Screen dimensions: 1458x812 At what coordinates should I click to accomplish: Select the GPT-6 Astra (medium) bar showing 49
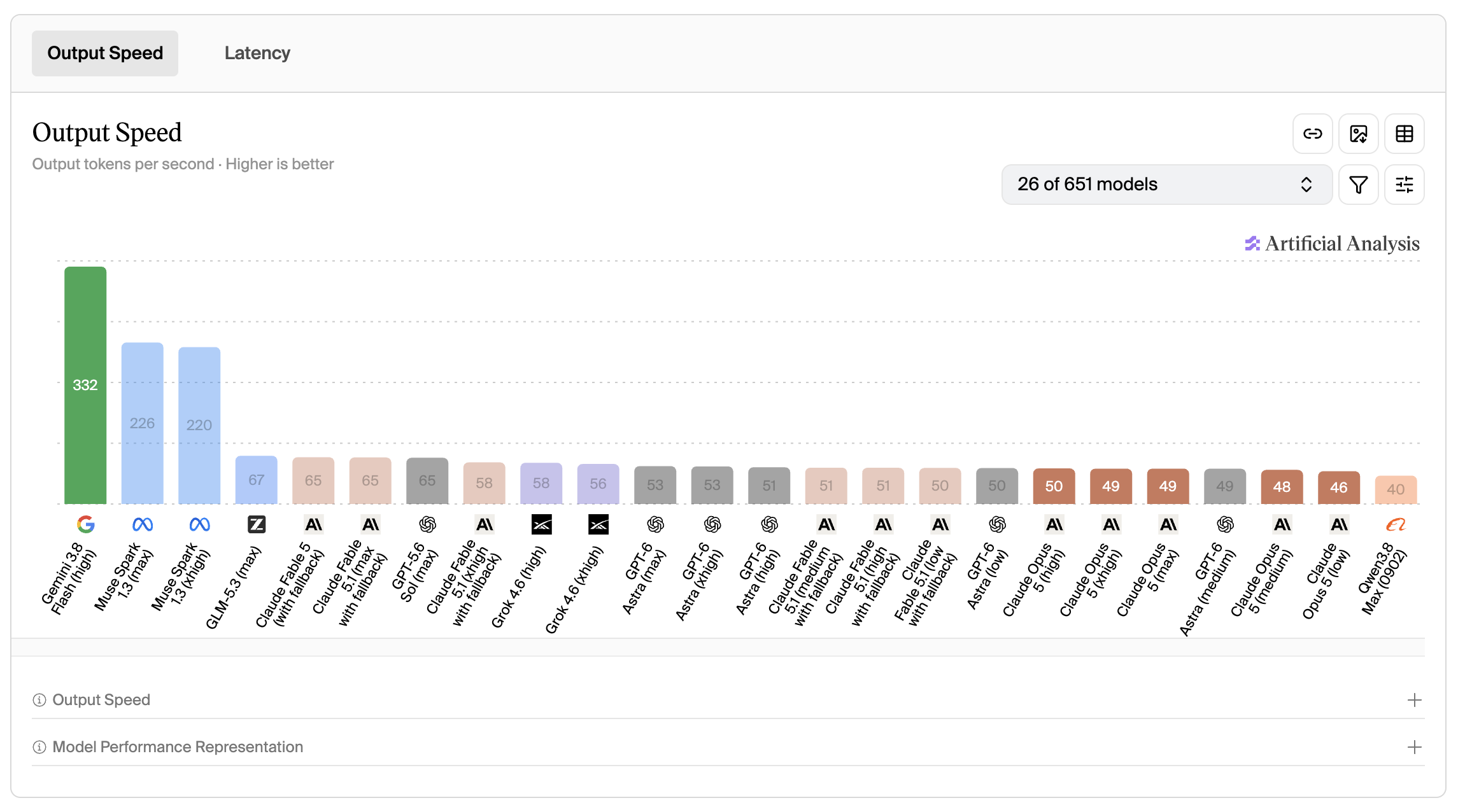tap(1225, 486)
